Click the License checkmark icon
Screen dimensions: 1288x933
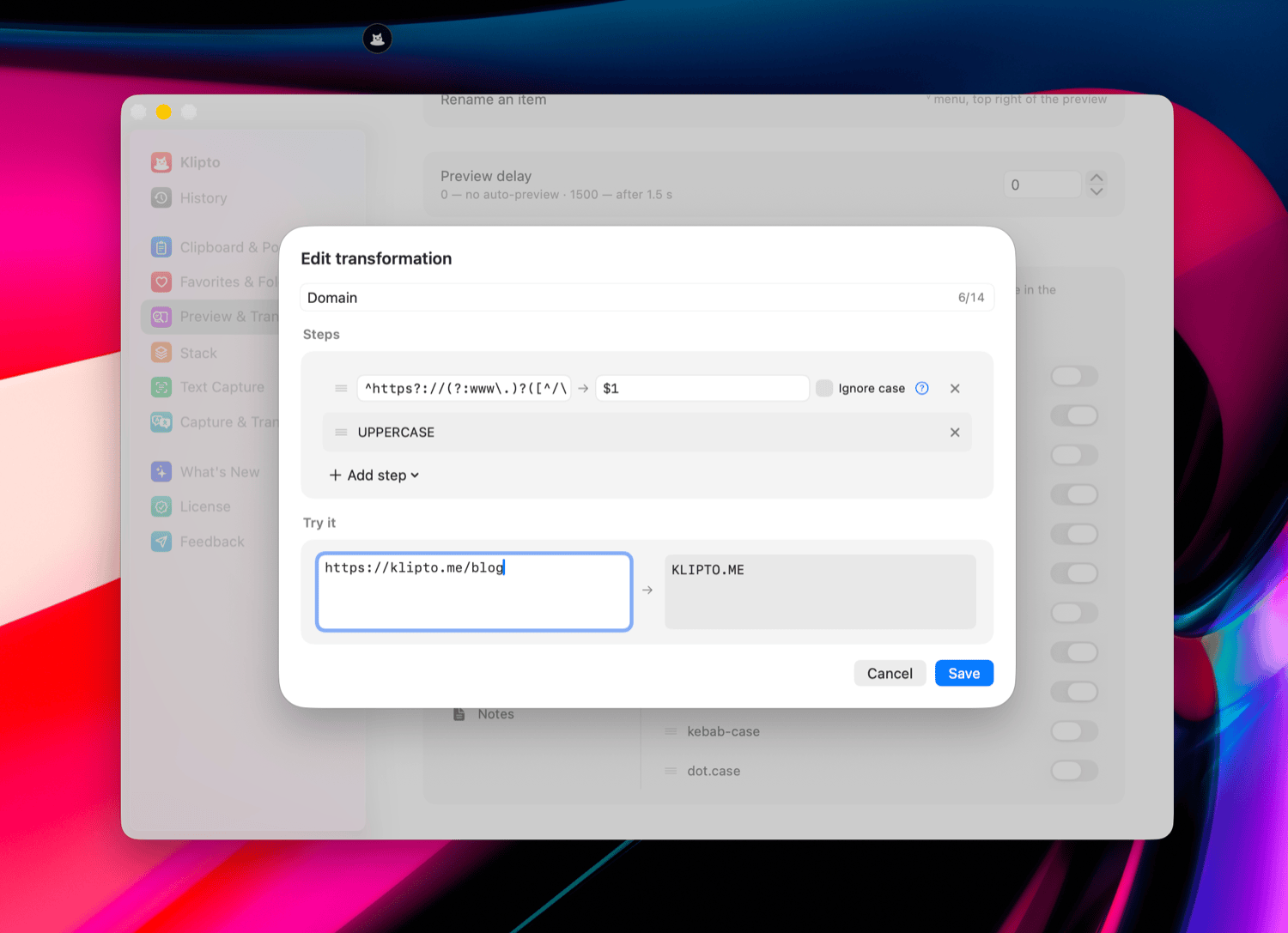click(161, 506)
